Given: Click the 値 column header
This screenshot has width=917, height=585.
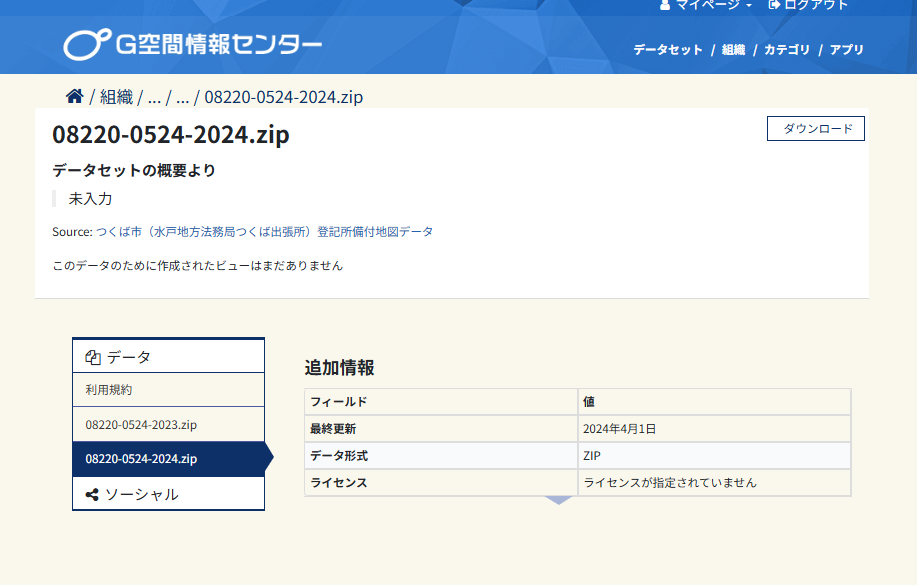Looking at the screenshot, I should (714, 402).
